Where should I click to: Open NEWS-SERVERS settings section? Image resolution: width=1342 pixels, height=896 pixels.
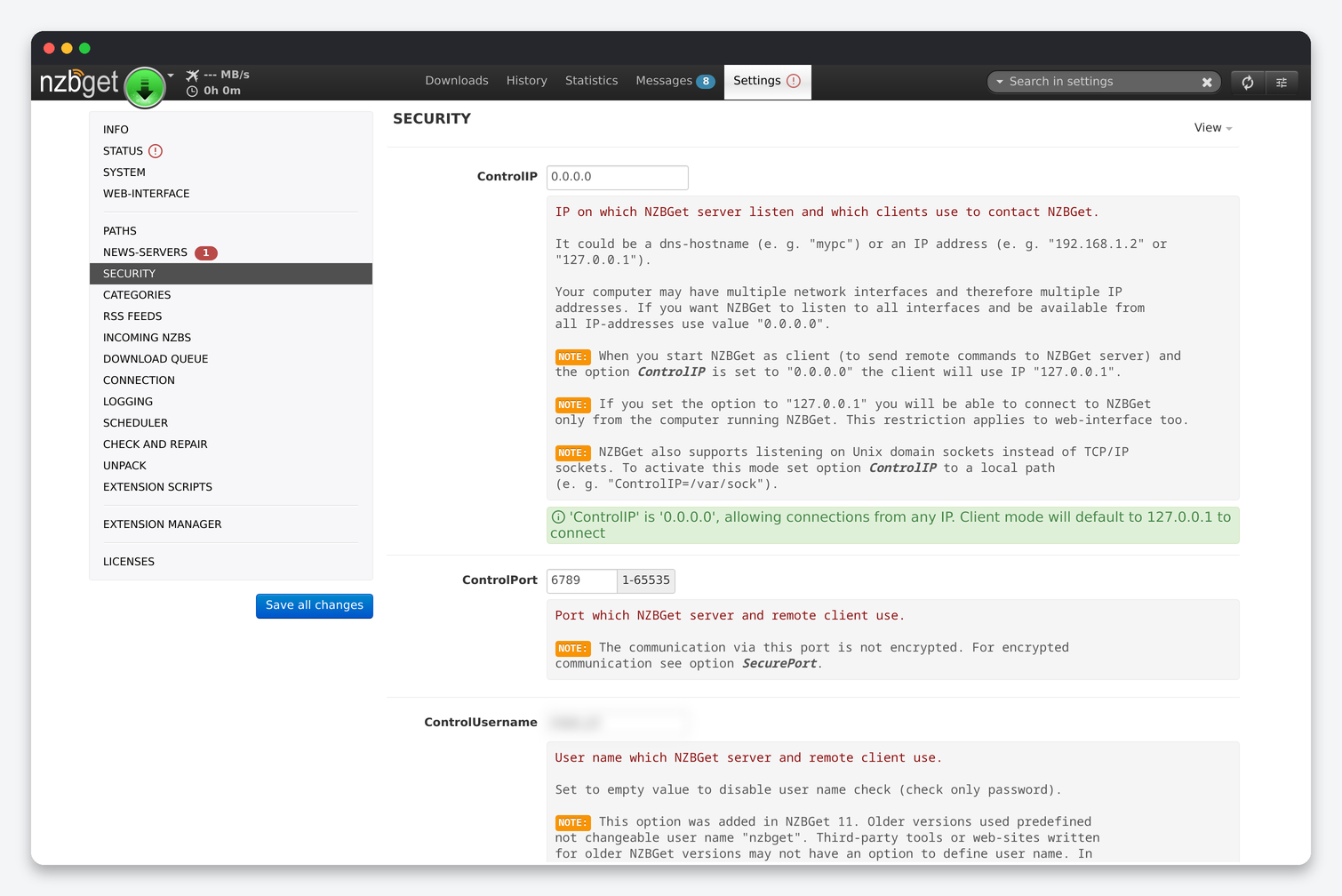[231, 252]
